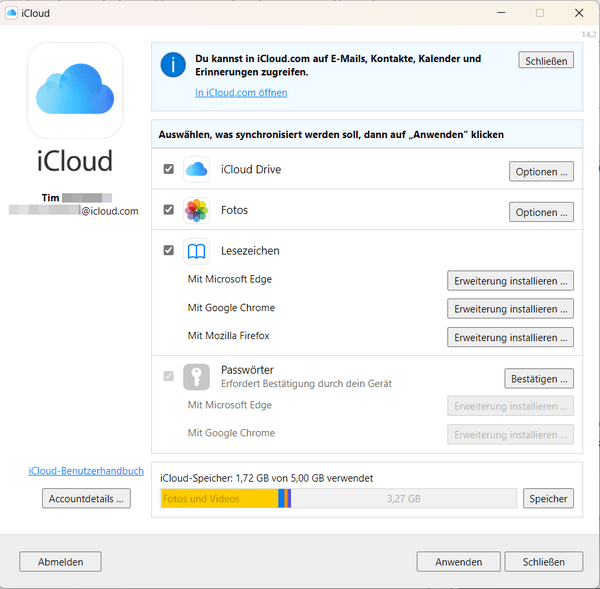Open the 'In iCloud.com öffnen' link

coord(241,93)
